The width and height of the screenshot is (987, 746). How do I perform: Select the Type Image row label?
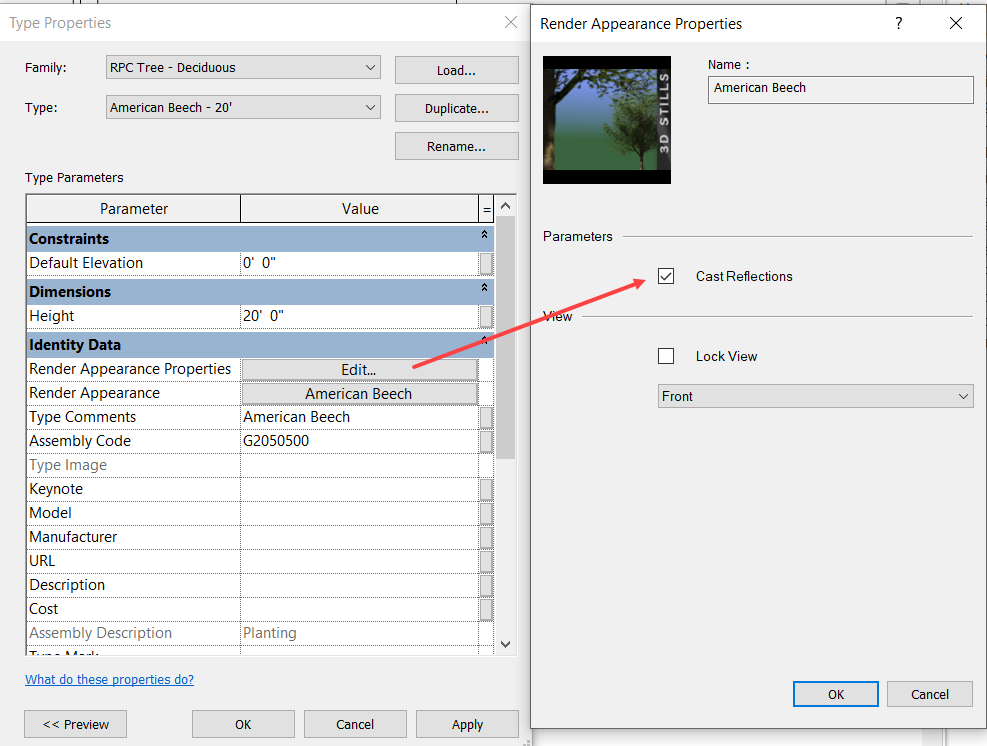(x=68, y=465)
